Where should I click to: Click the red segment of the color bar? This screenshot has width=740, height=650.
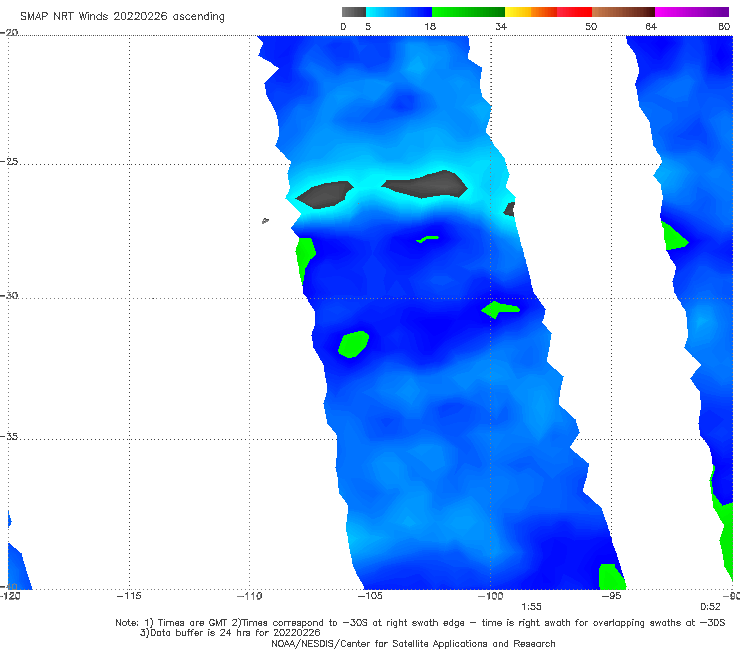pos(574,12)
